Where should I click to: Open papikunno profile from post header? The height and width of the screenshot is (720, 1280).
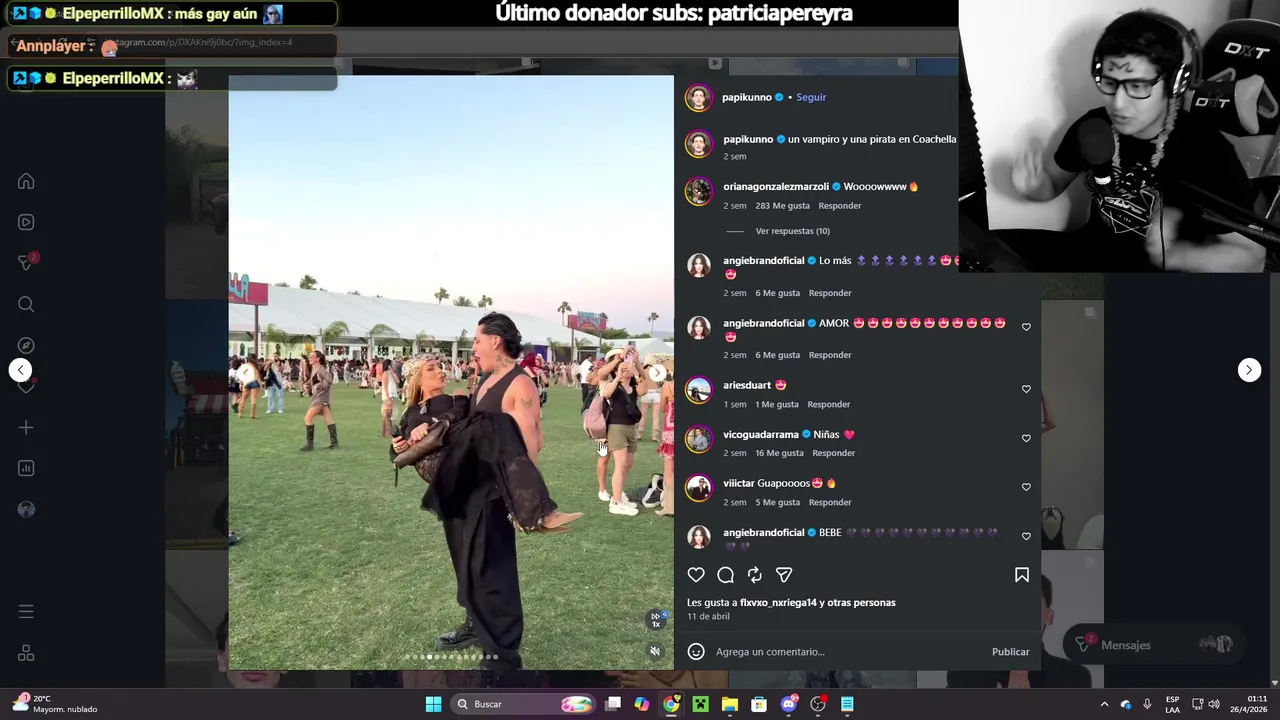coord(747,97)
